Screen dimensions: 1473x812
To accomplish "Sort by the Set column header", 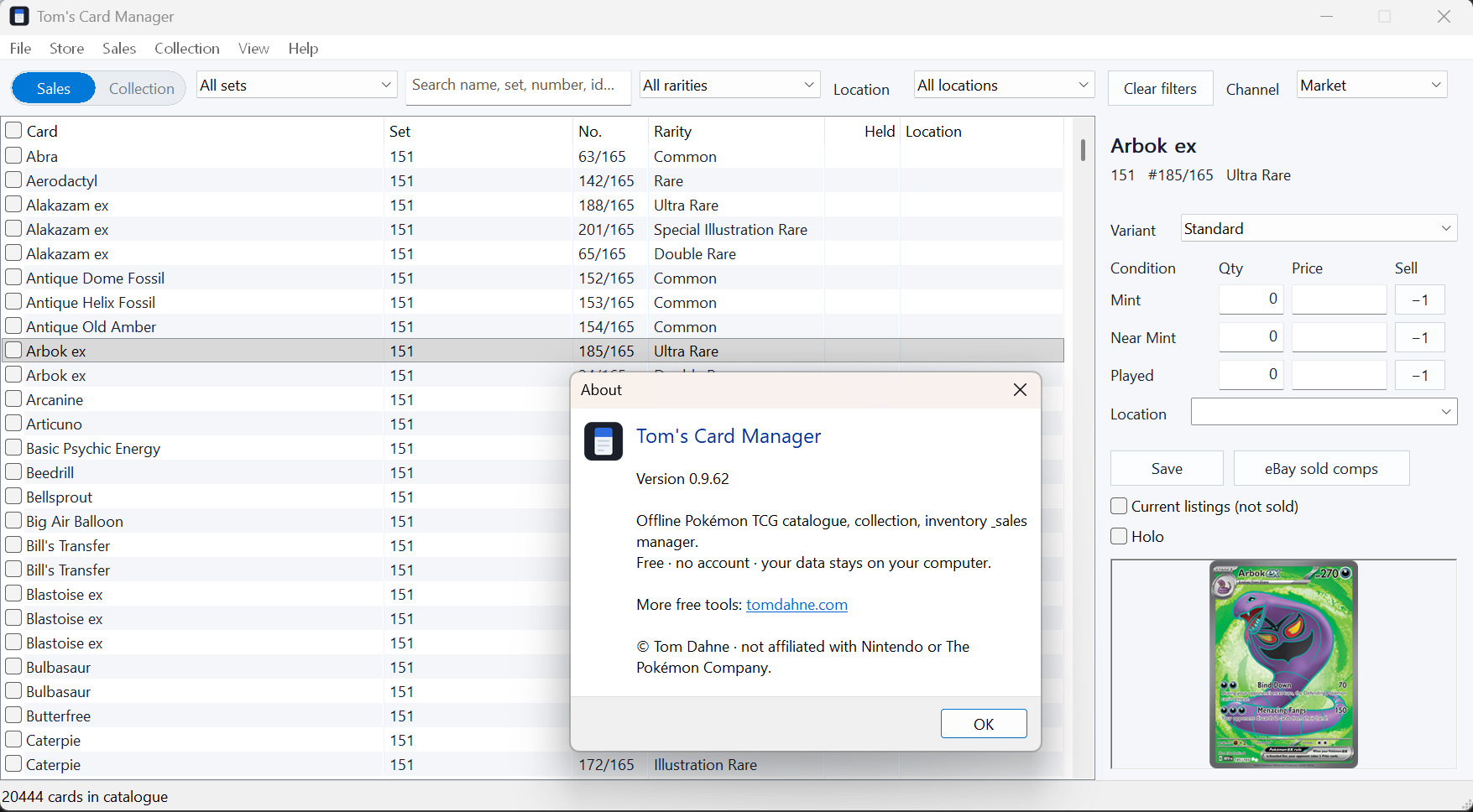I will point(478,131).
